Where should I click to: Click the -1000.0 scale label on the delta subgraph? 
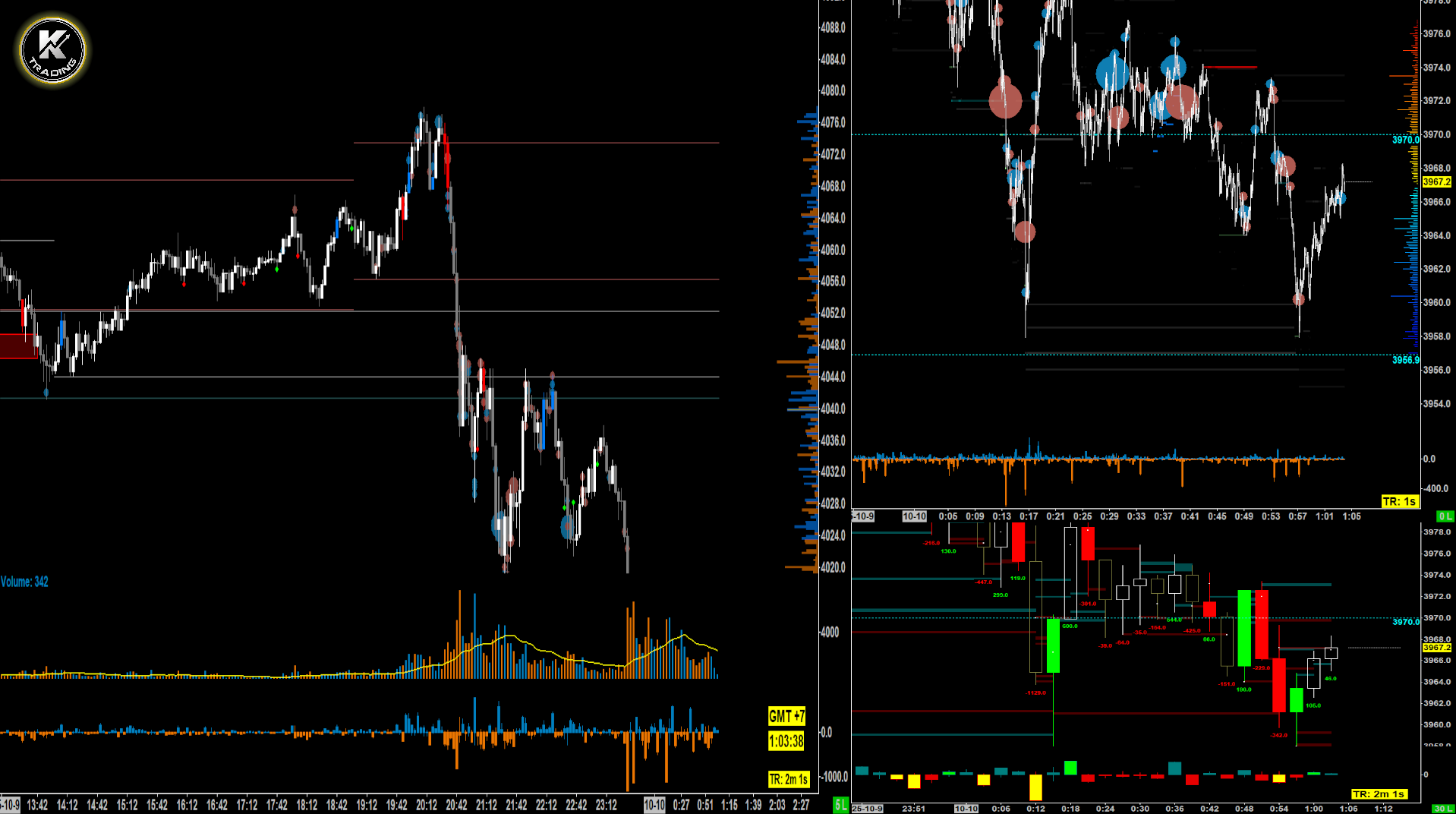[830, 777]
